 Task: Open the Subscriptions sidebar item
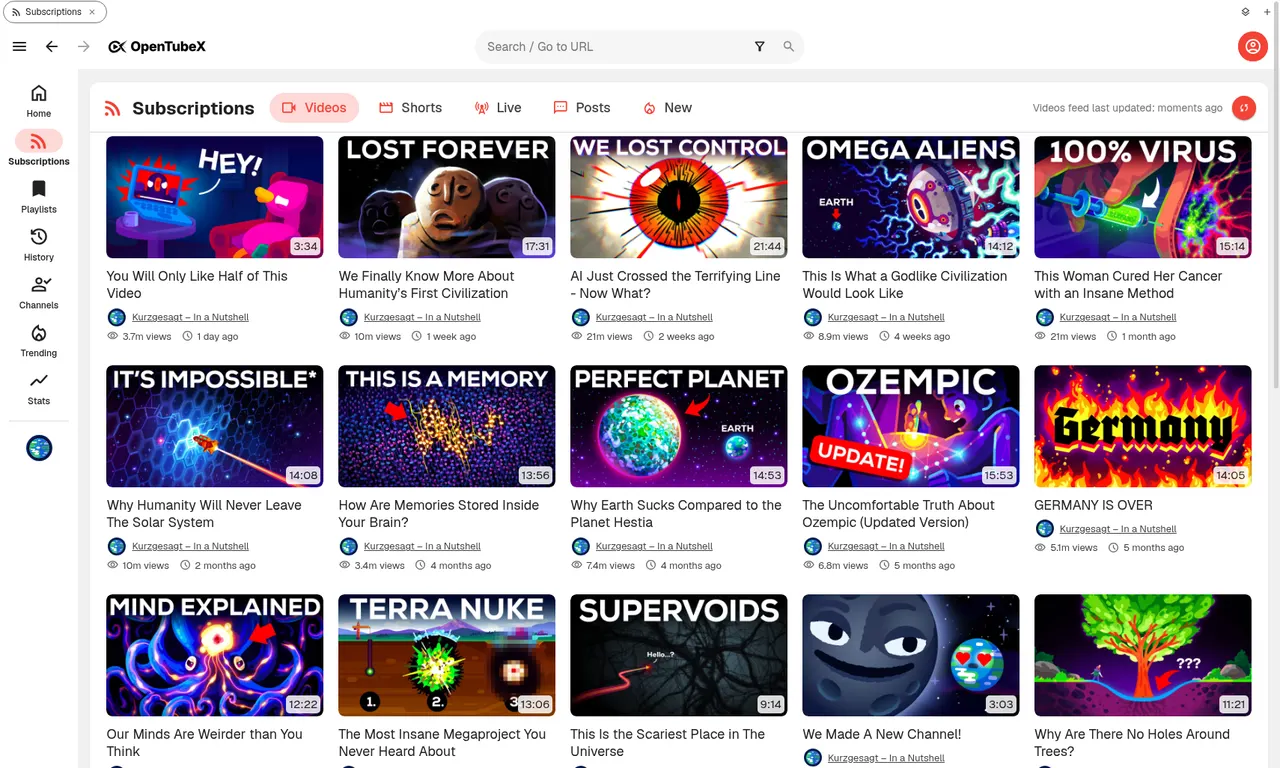pos(39,149)
